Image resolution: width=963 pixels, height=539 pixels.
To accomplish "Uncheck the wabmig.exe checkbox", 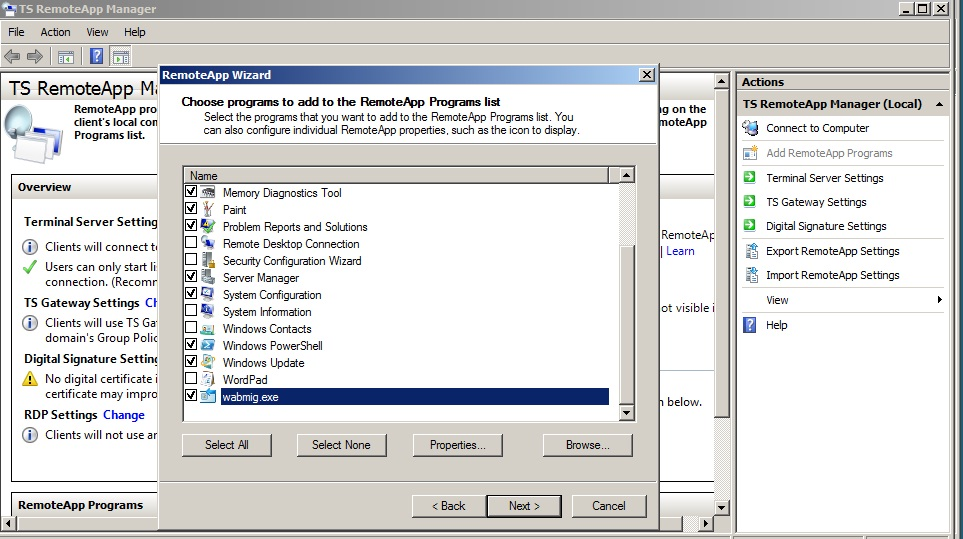I will click(x=191, y=395).
